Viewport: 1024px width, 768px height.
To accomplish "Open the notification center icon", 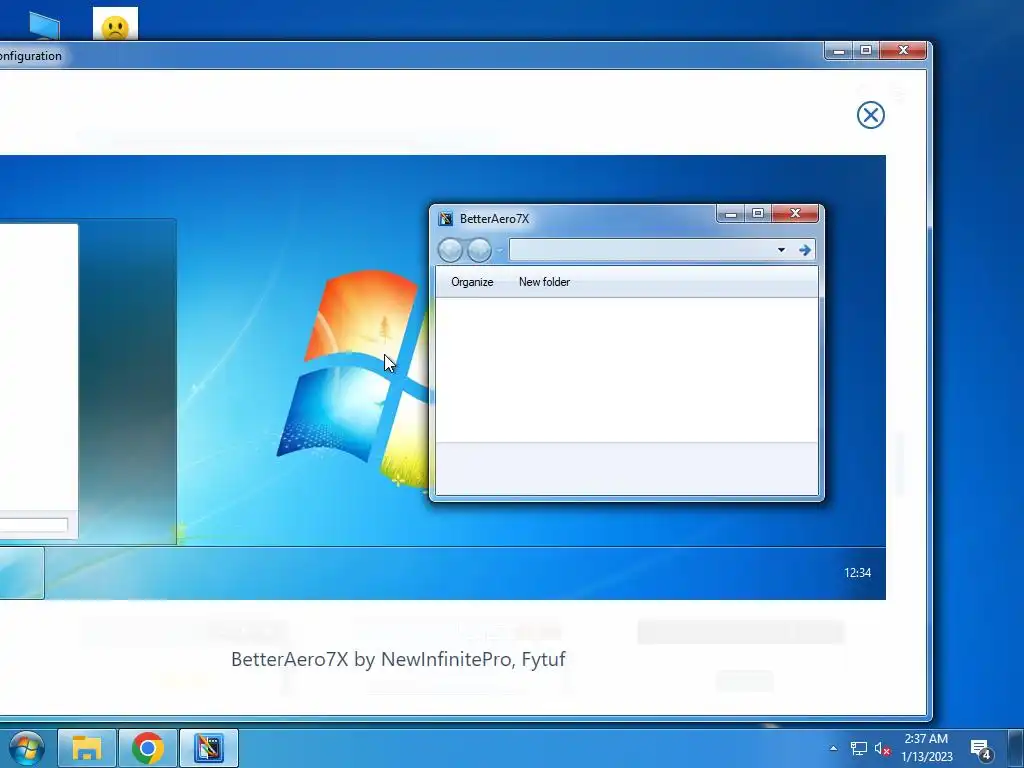I will pyautogui.click(x=981, y=749).
